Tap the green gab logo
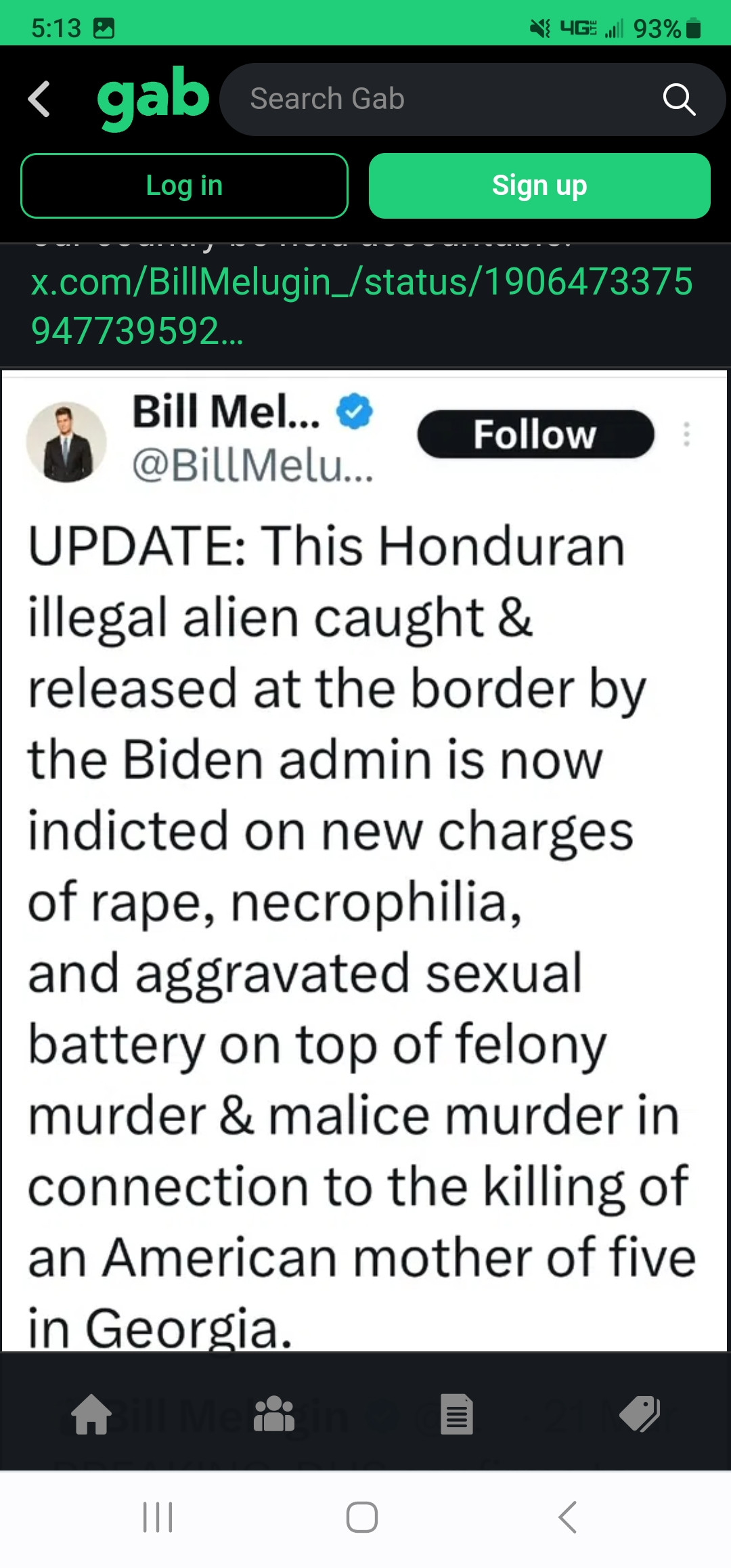Screen dimensions: 731x1568 [x=153, y=97]
